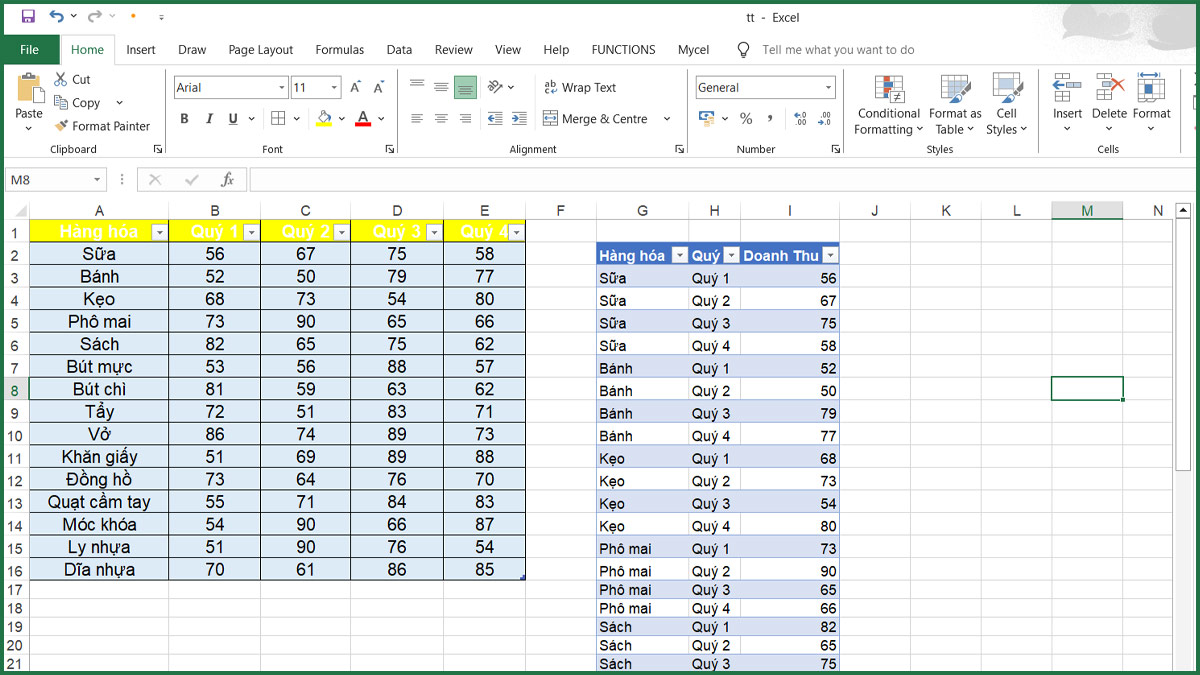Activate the Format Painter tool
The height and width of the screenshot is (675, 1200).
point(103,126)
